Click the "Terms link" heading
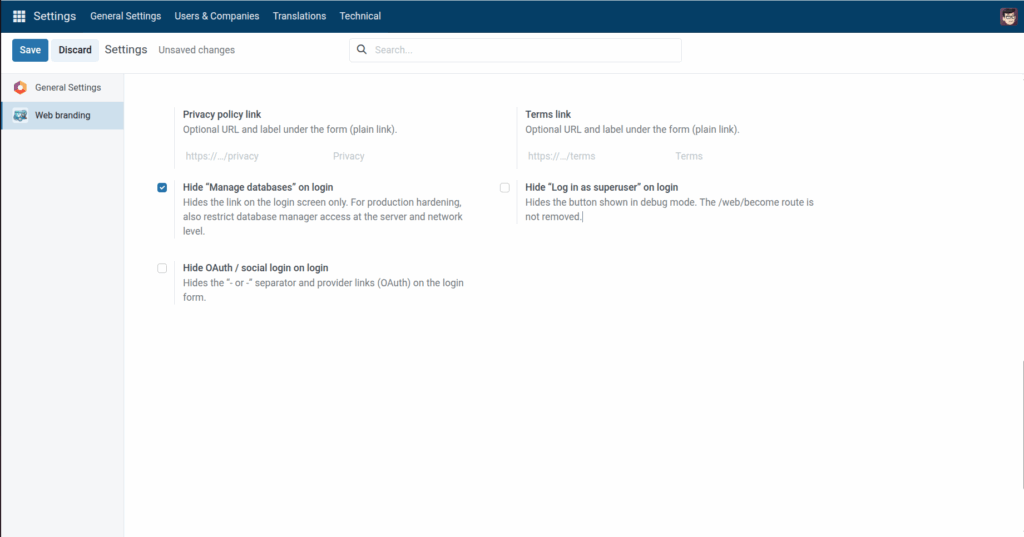Image resolution: width=1024 pixels, height=537 pixels. (x=548, y=114)
